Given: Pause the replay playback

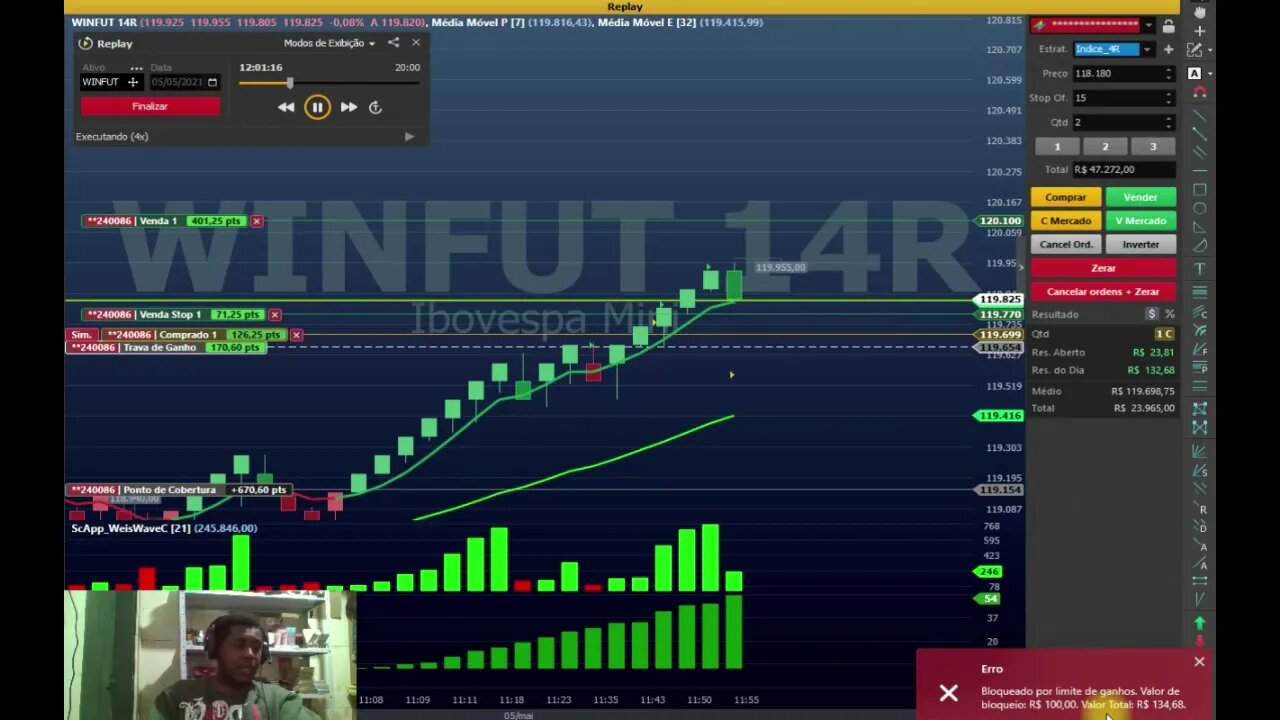Looking at the screenshot, I should coord(317,107).
